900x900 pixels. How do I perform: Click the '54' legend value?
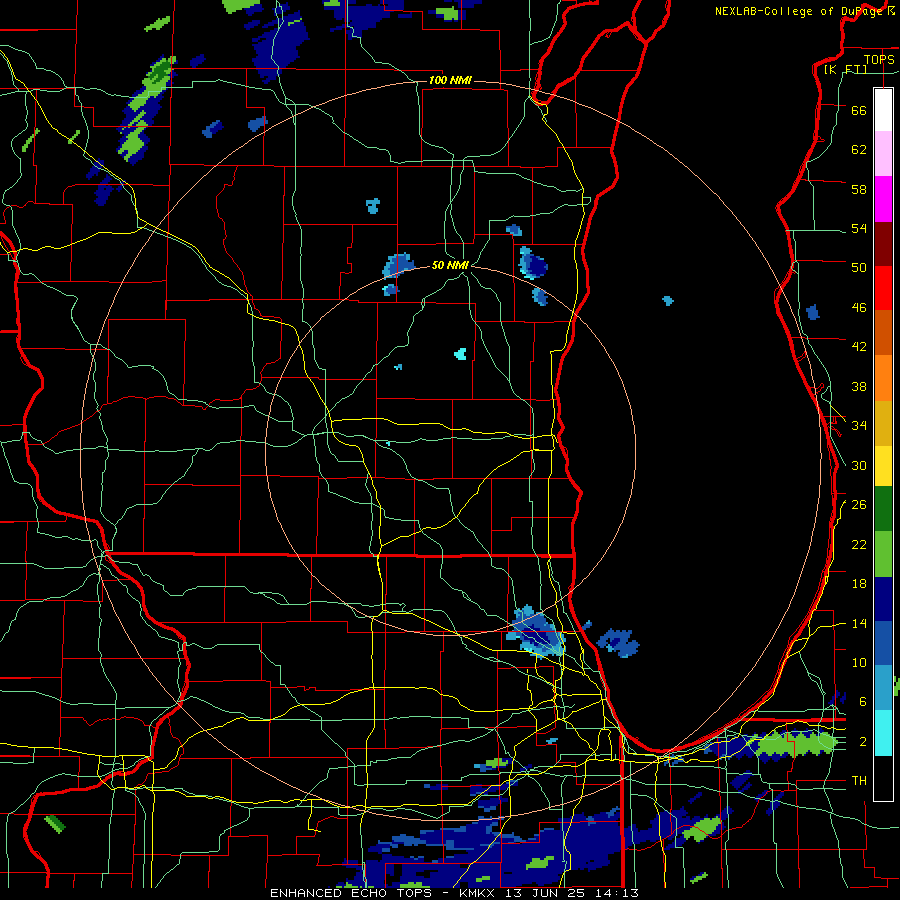(x=859, y=228)
